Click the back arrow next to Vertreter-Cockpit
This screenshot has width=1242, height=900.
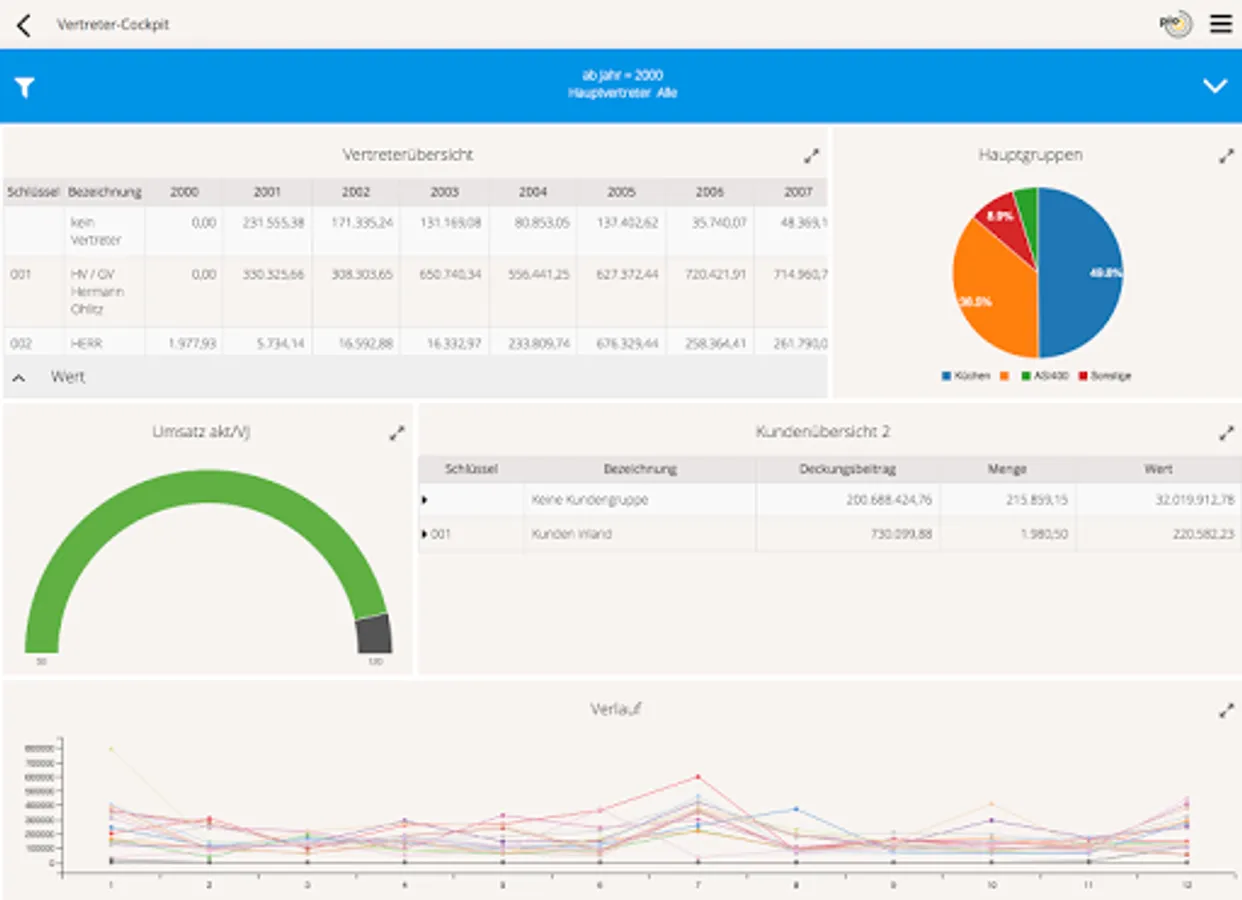coord(23,23)
